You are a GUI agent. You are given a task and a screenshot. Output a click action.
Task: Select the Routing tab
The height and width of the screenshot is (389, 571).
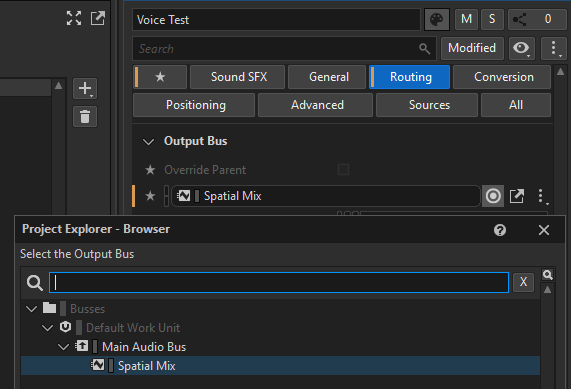(410, 77)
